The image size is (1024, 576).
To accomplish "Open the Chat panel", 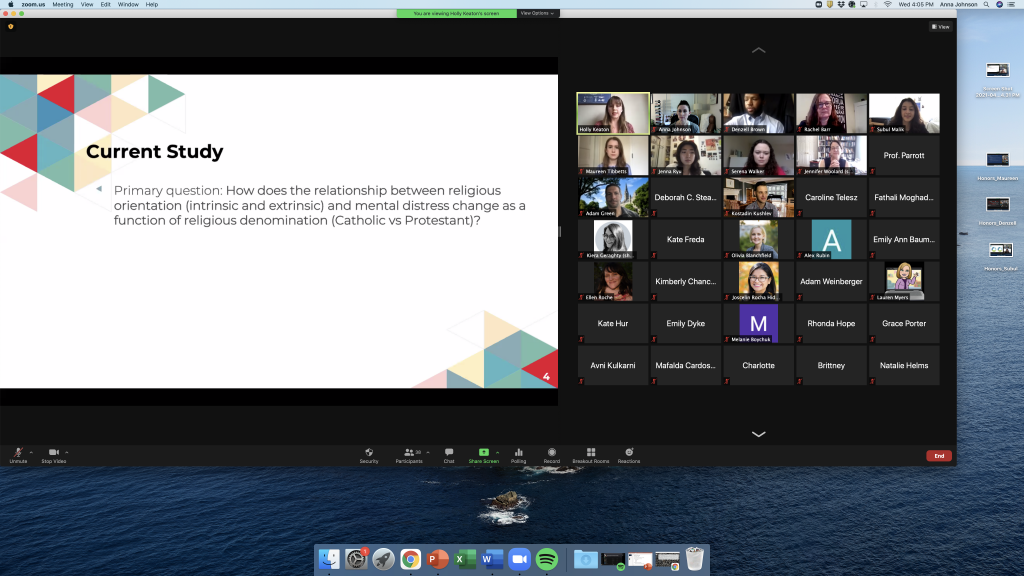I will [x=449, y=453].
